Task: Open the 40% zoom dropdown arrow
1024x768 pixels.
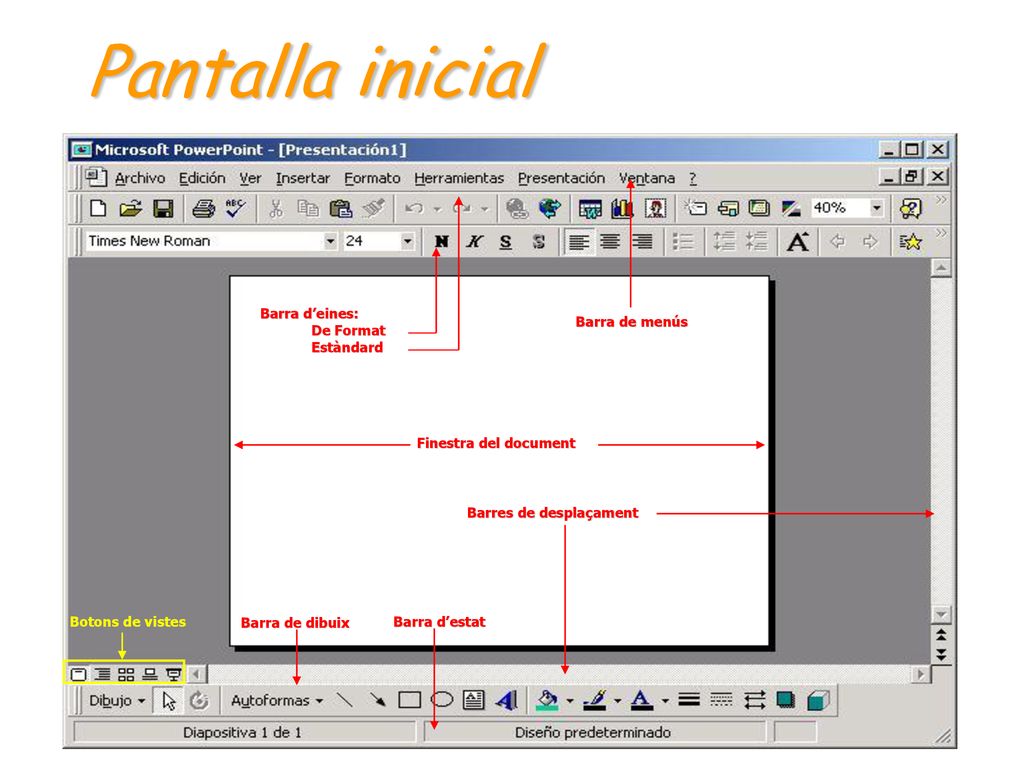Action: 876,208
